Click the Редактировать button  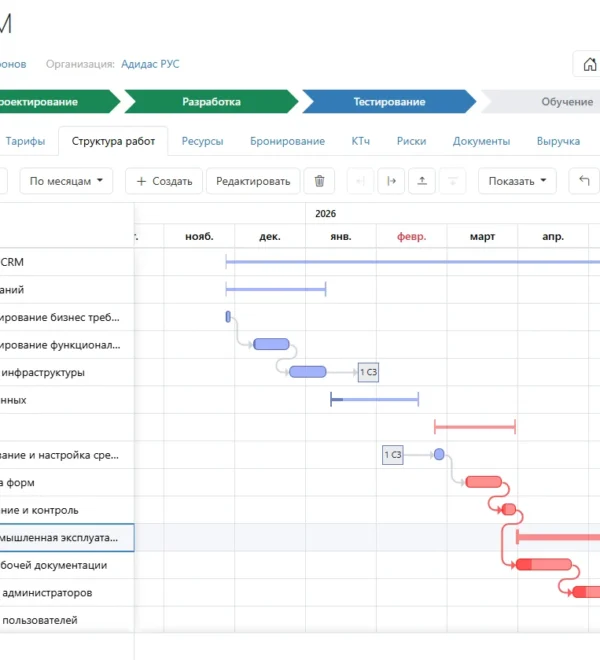pos(253,181)
